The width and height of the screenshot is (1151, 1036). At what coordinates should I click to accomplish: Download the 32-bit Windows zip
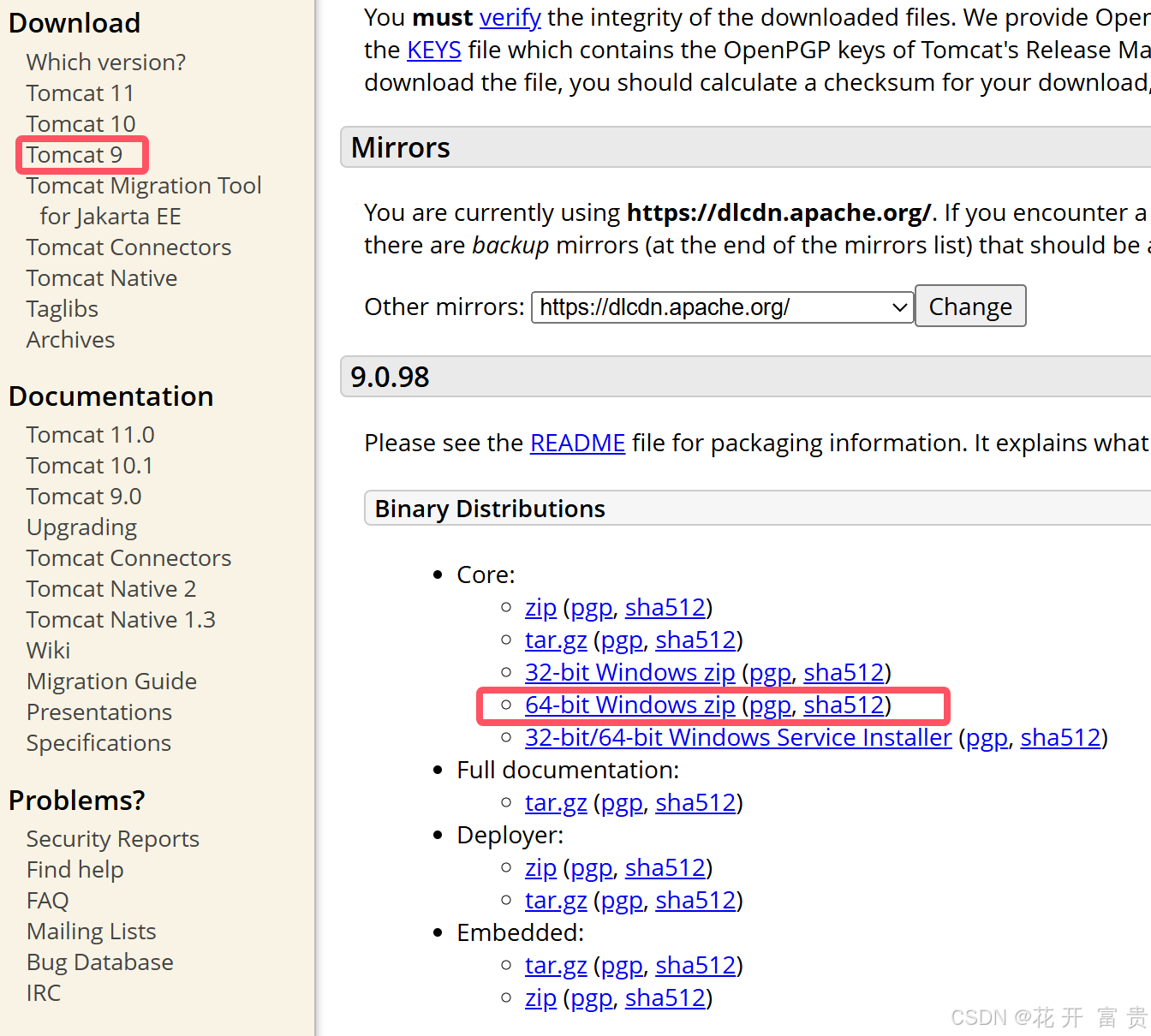coord(630,673)
